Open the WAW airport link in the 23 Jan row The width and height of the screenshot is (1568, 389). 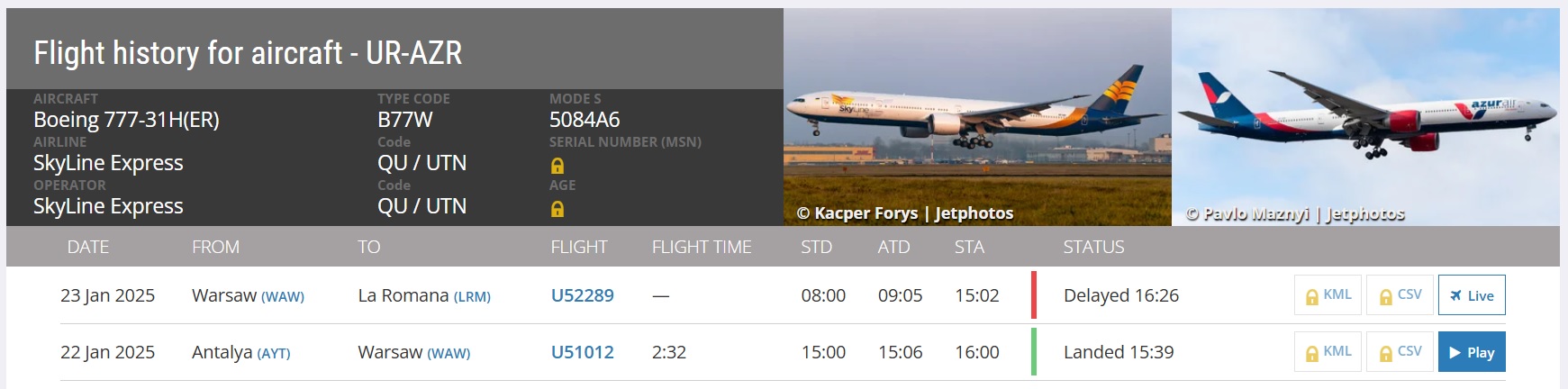[283, 296]
